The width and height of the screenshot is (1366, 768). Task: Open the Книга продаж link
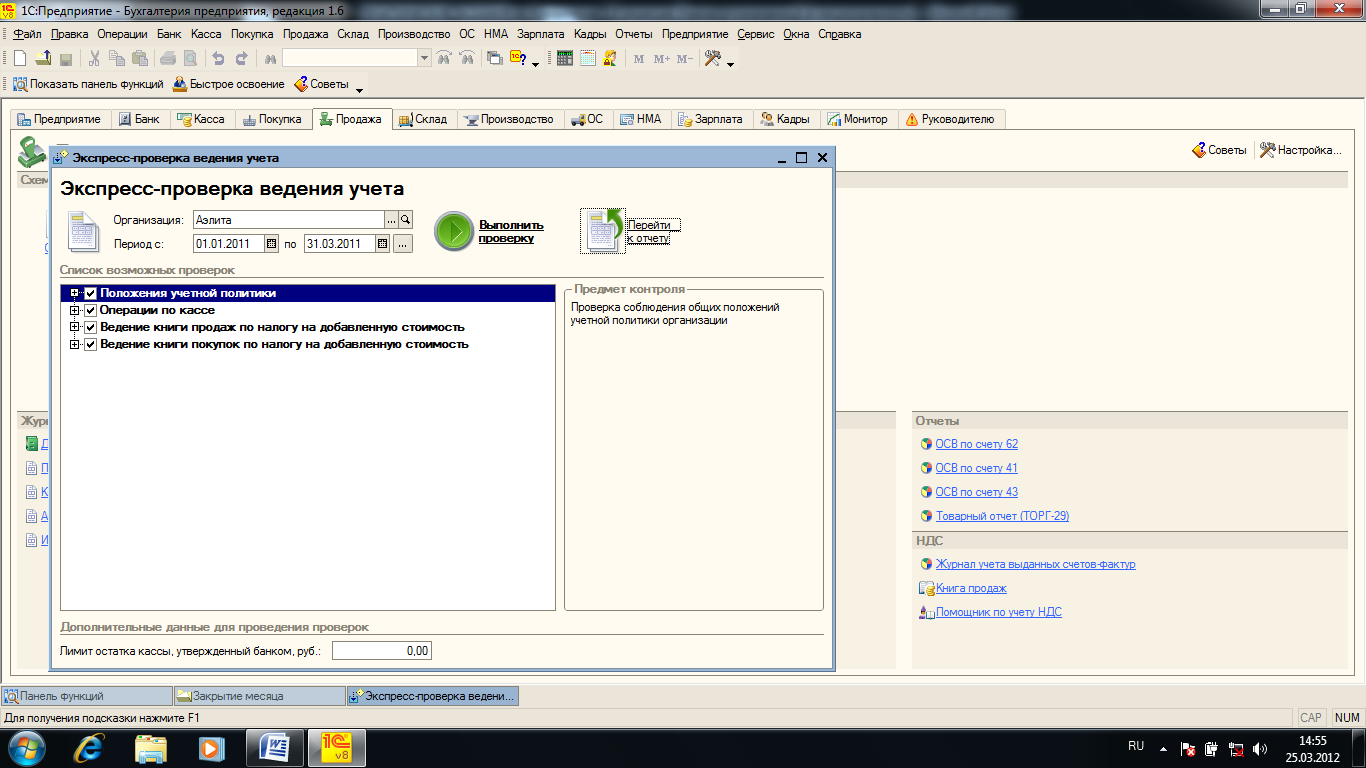tap(971, 588)
